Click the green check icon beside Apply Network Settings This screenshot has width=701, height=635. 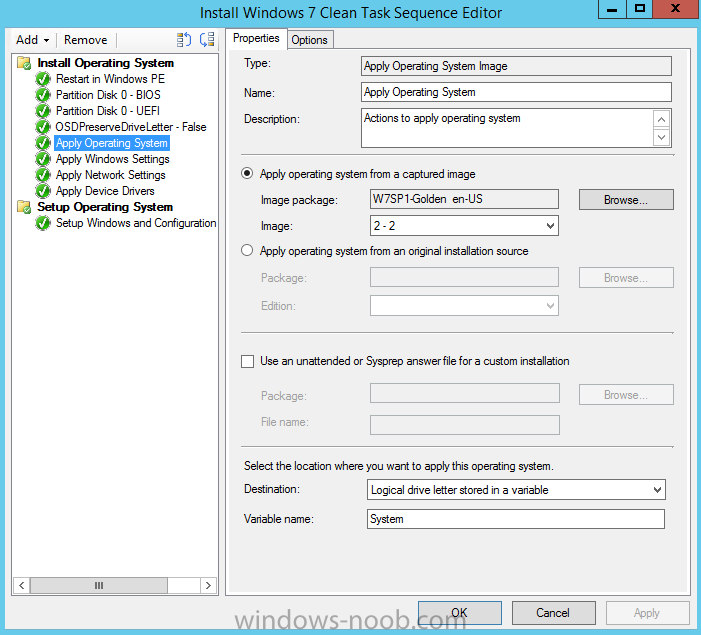(43, 175)
